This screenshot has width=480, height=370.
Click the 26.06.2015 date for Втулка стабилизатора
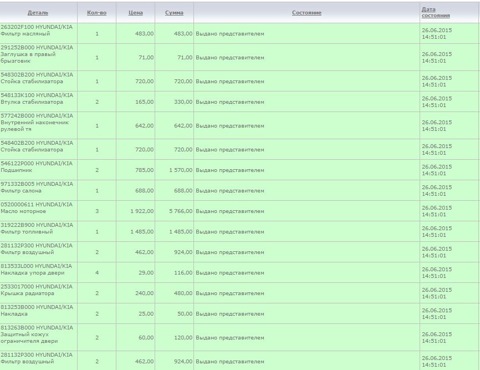coord(437,98)
